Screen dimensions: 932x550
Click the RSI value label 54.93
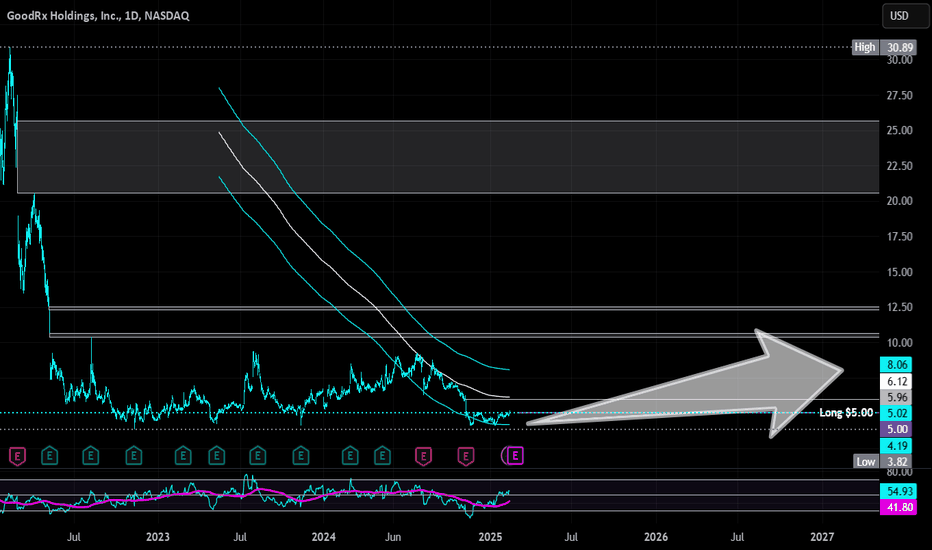(899, 491)
